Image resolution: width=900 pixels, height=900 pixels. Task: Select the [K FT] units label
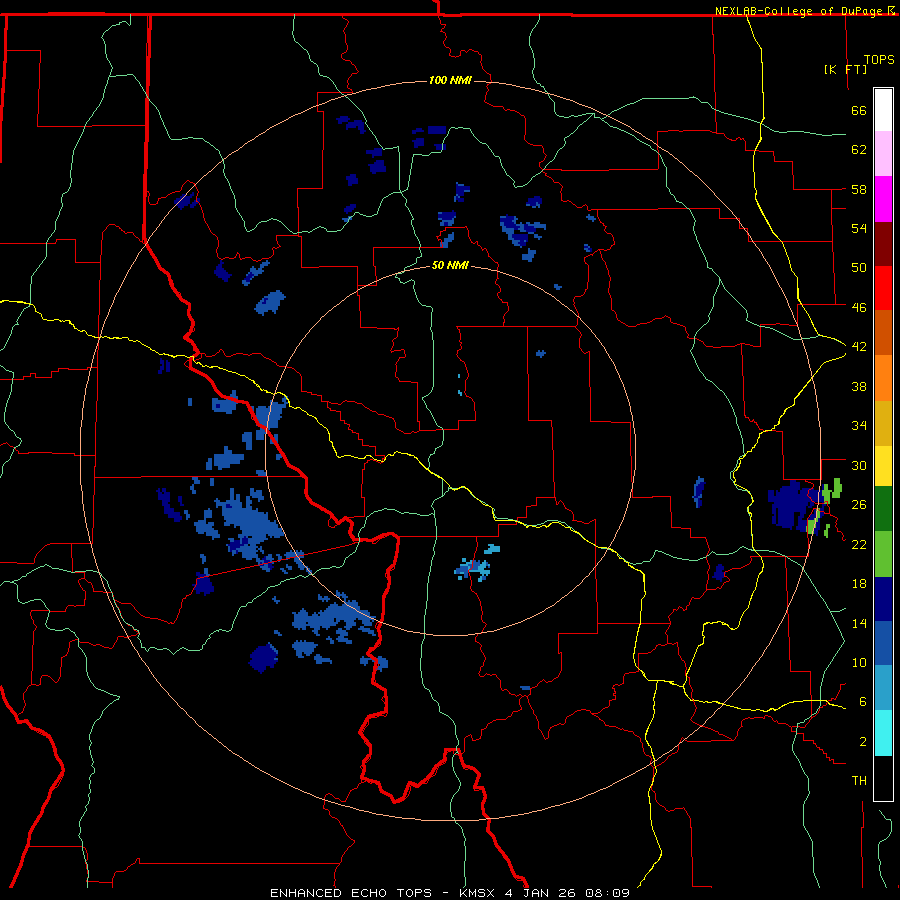(845, 69)
